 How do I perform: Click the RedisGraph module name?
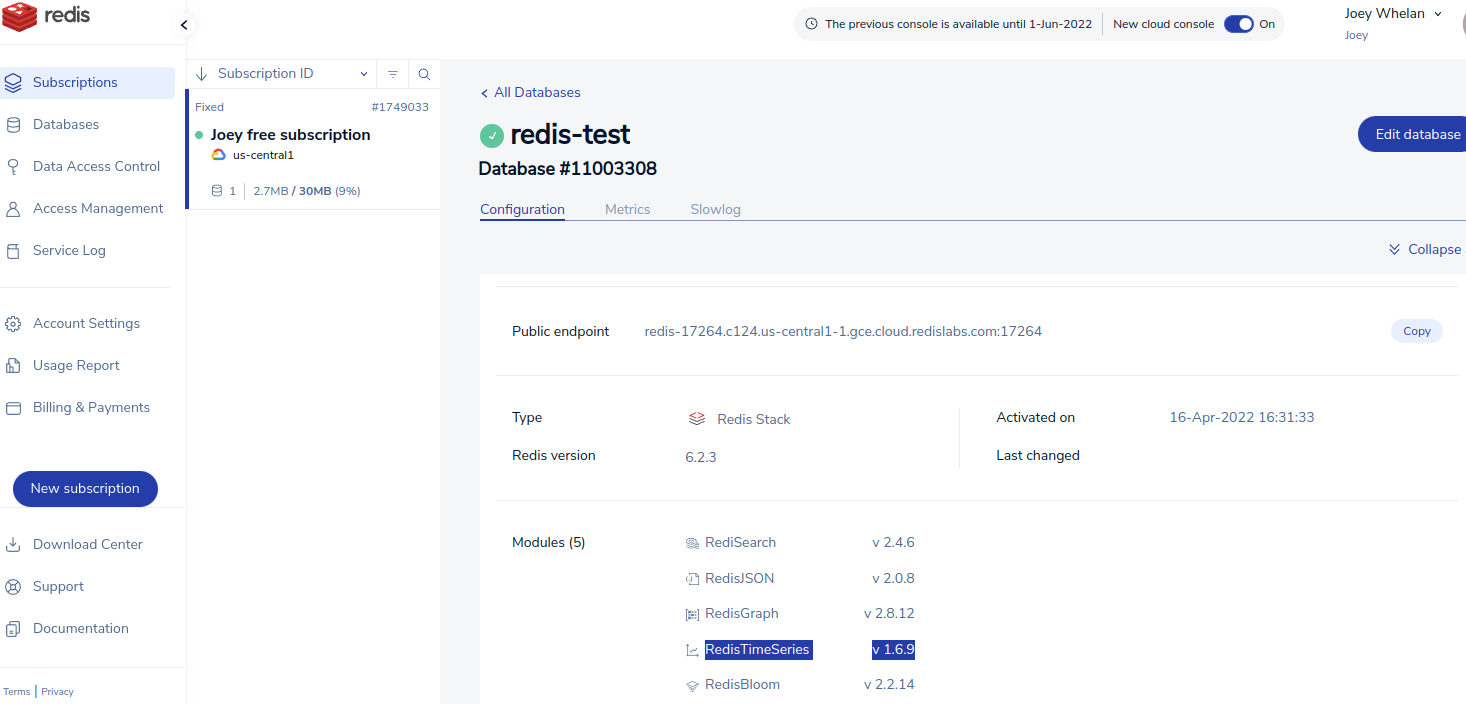[x=741, y=614]
